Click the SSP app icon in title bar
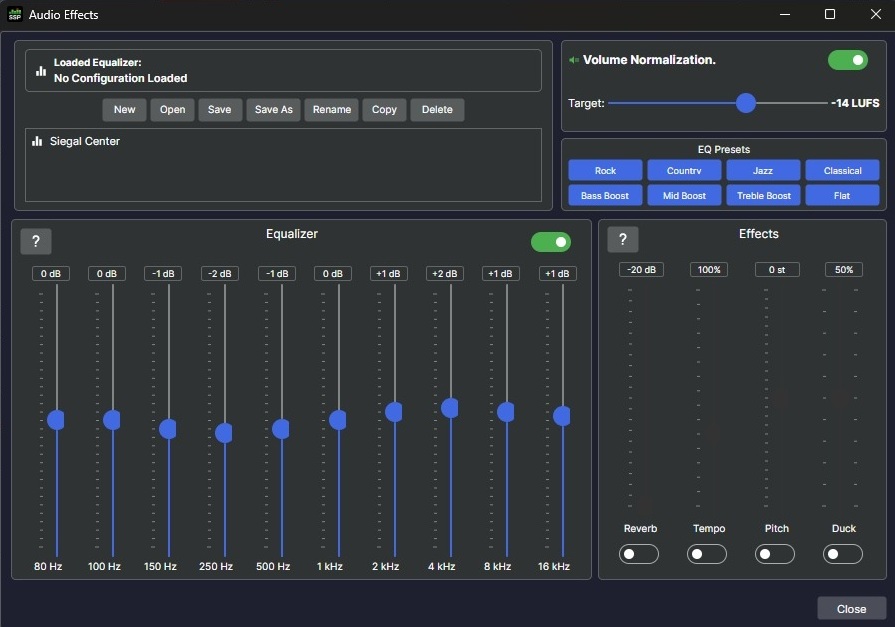The height and width of the screenshot is (627, 895). 14,14
